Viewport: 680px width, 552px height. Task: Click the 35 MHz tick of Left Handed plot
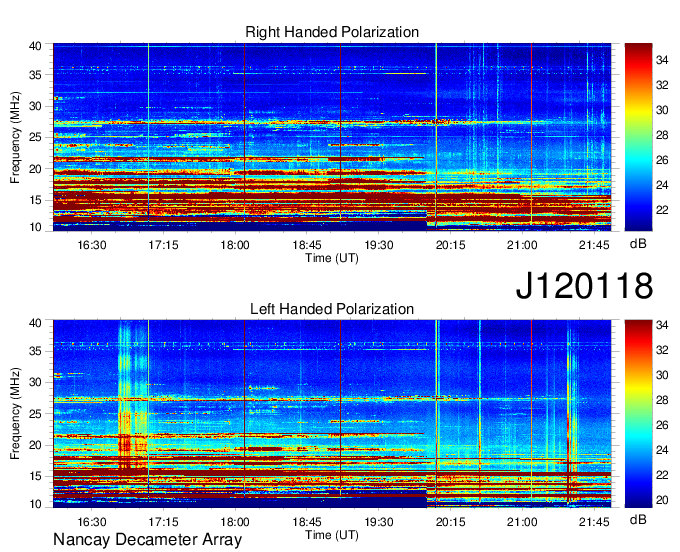(x=35, y=351)
